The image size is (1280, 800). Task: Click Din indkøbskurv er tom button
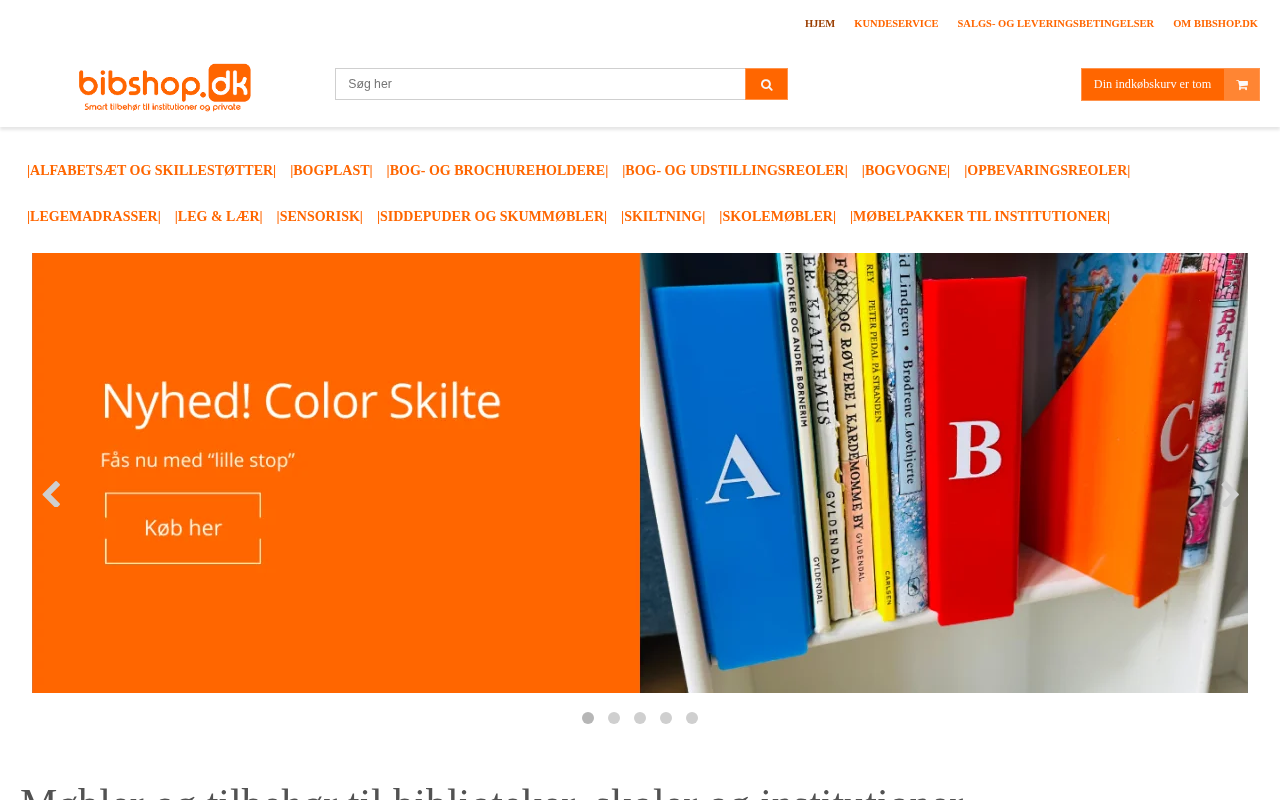point(1152,85)
